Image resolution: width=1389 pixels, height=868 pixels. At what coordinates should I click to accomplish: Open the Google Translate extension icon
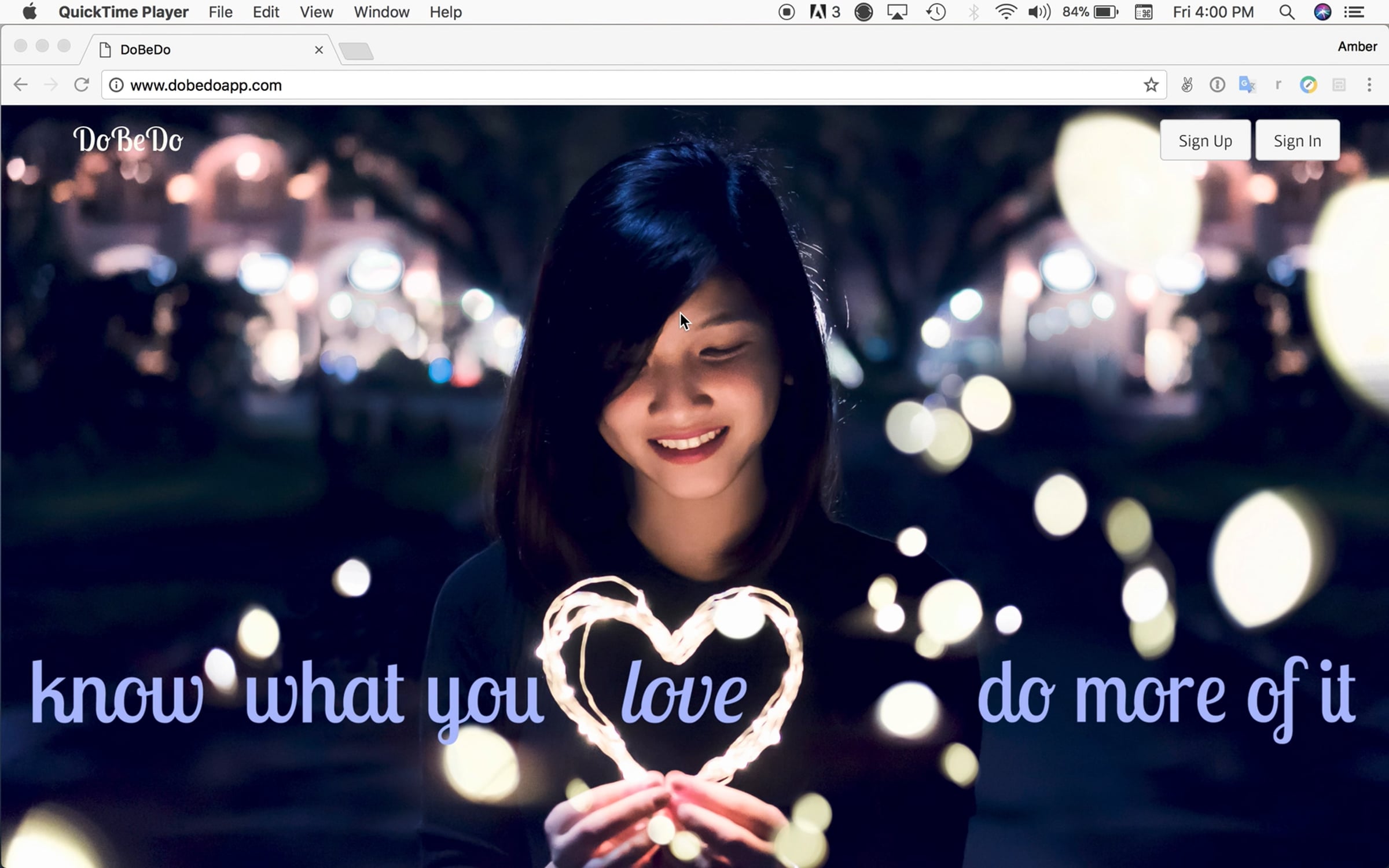(x=1247, y=85)
